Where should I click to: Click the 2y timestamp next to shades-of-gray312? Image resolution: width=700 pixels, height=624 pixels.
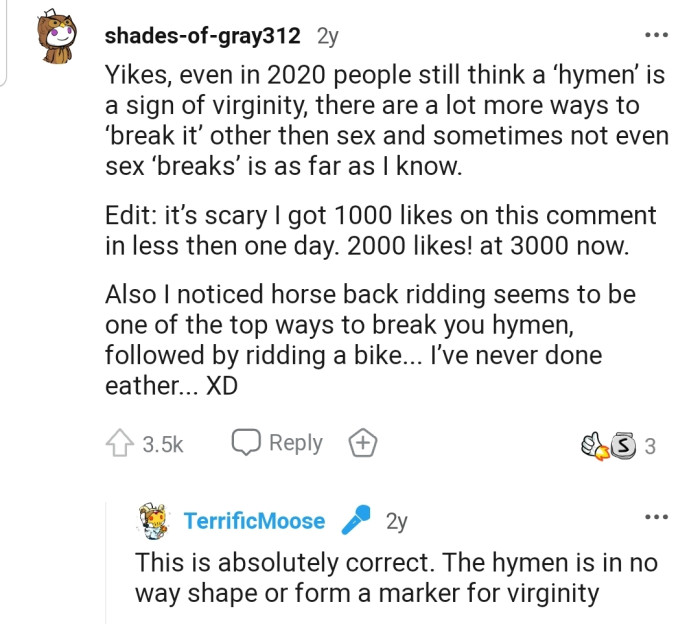327,37
